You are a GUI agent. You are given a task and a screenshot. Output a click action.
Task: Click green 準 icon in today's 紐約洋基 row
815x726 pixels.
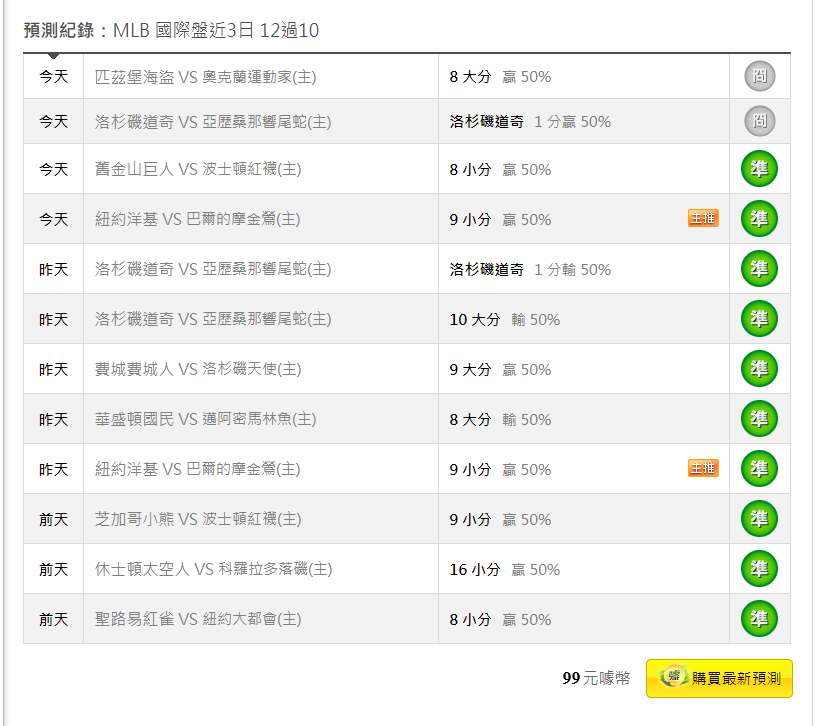[x=759, y=219]
